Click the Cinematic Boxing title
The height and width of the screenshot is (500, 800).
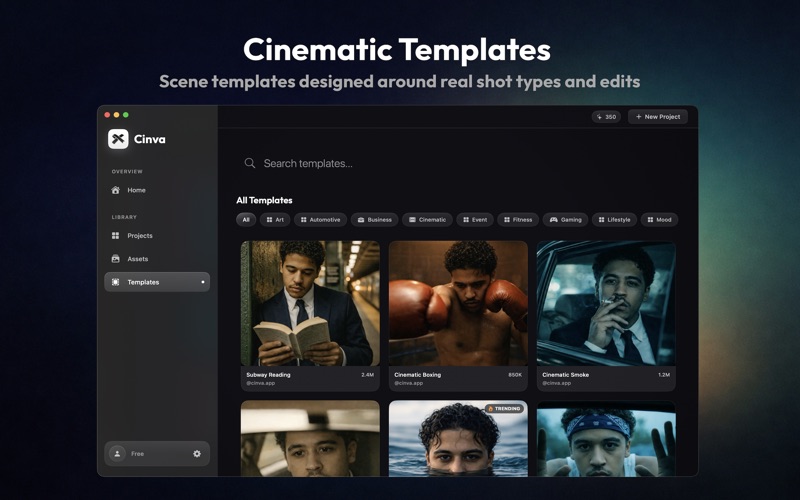click(x=417, y=374)
